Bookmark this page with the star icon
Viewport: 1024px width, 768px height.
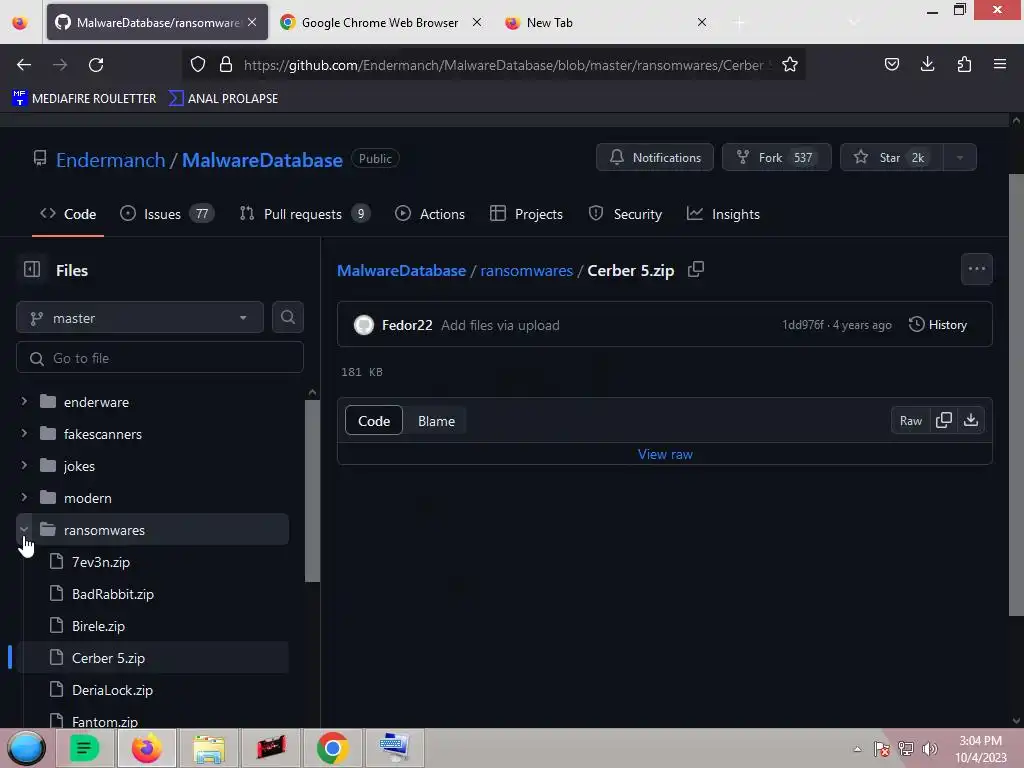point(790,65)
